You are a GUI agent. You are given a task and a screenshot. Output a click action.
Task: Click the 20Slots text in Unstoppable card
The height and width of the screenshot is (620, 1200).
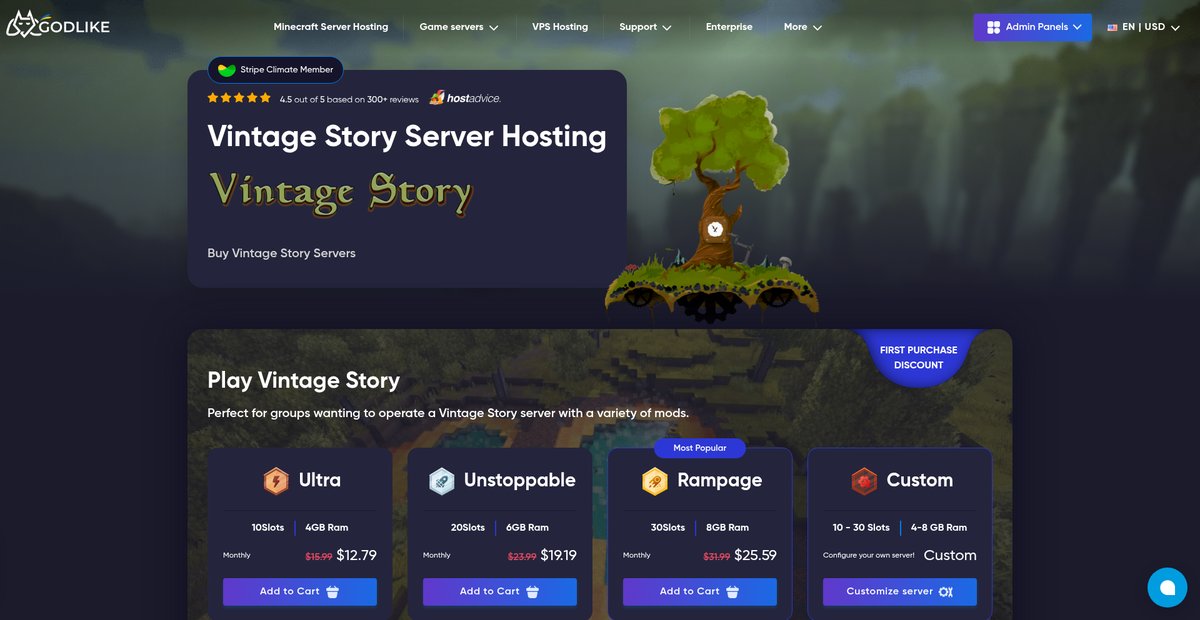[468, 527]
